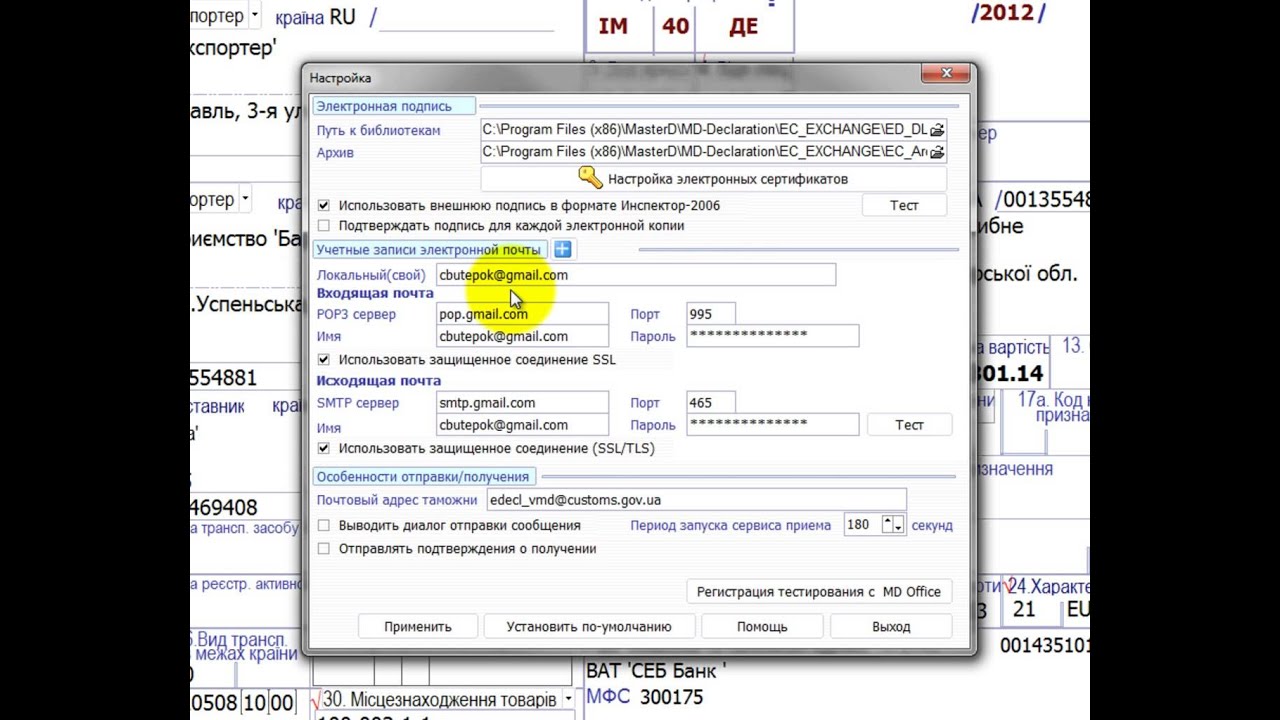Browse for the library path folder
This screenshot has width=1280, height=720.
937,130
